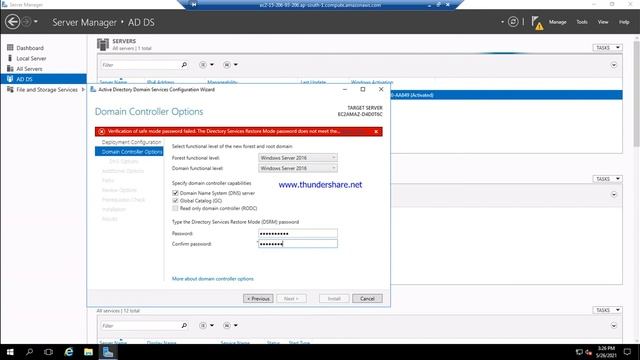Click the Previous button in wizard
The width and height of the screenshot is (640, 360).
click(258, 299)
